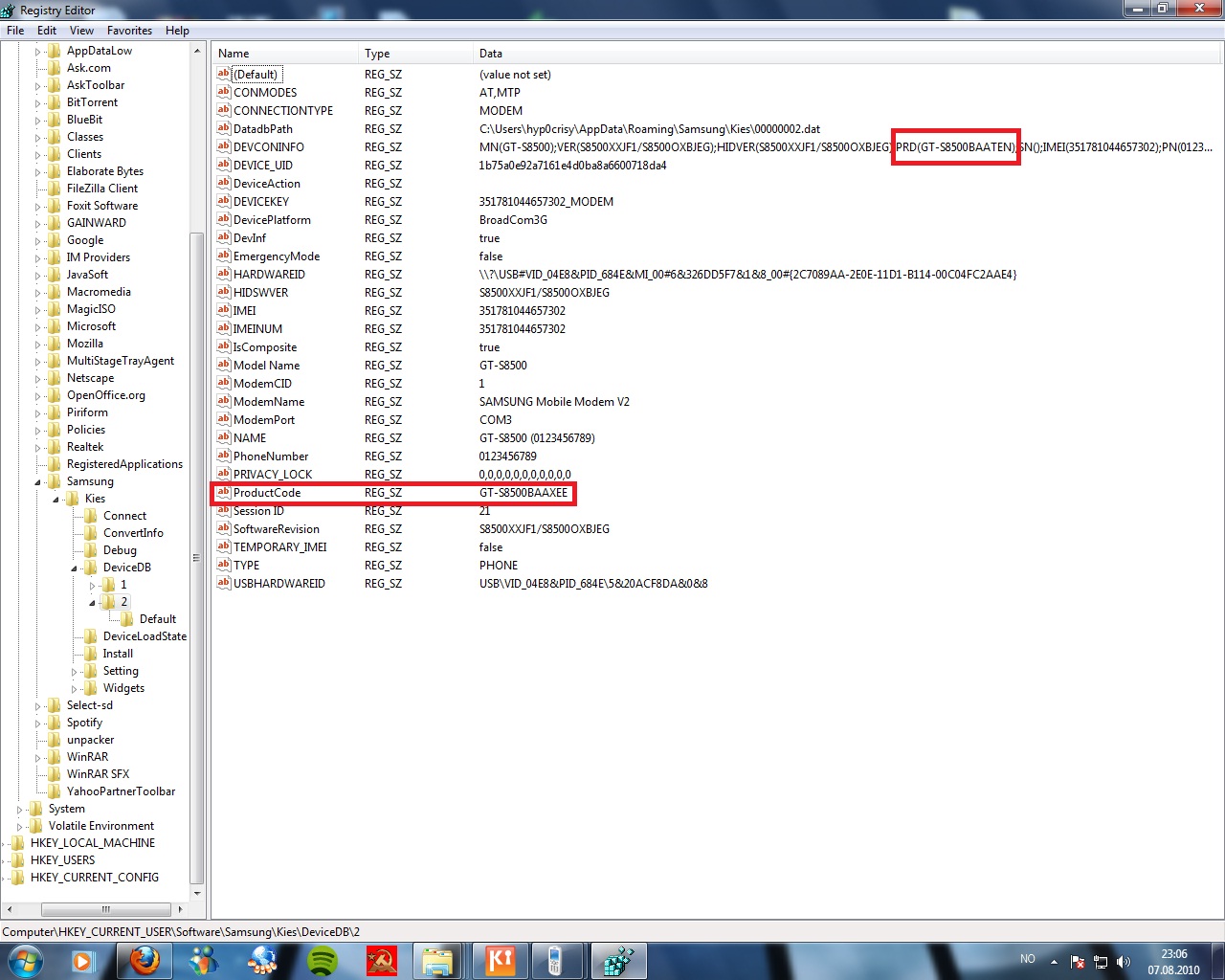Select the Connect key in the tree

(x=124, y=516)
